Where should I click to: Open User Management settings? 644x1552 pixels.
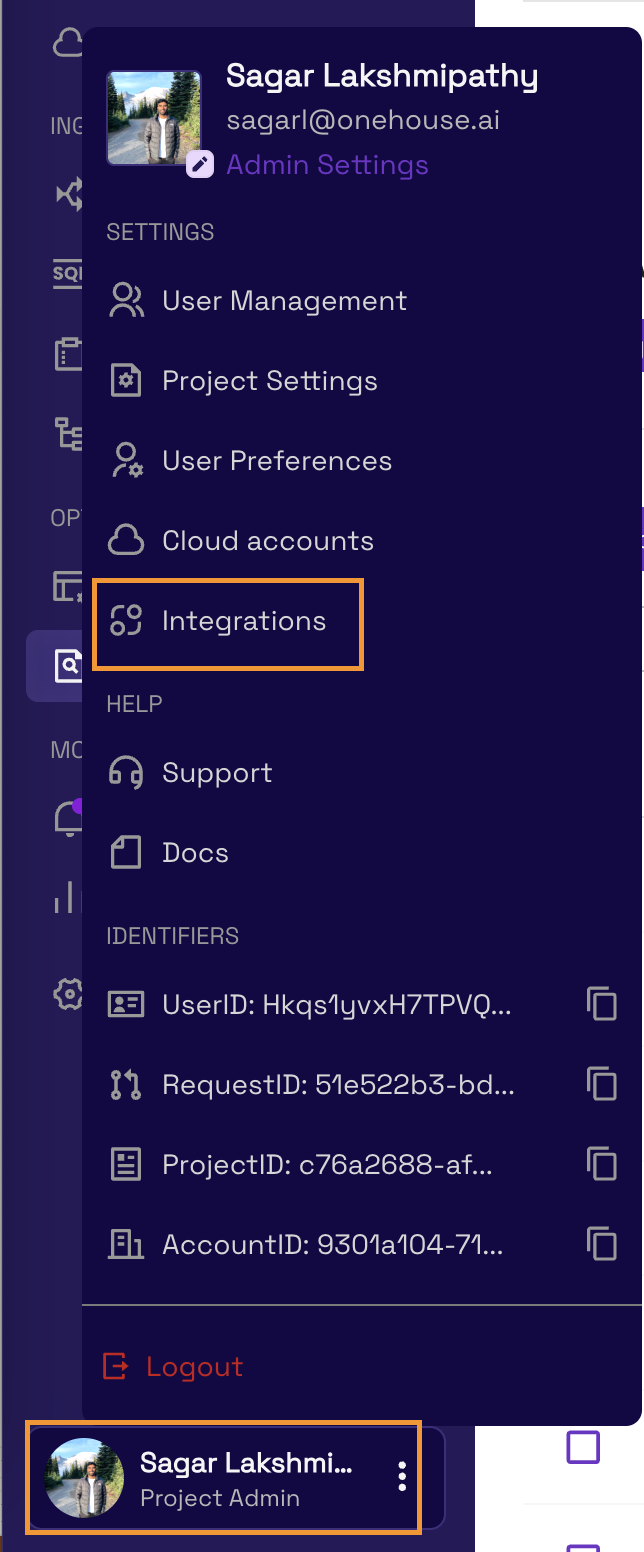[284, 301]
